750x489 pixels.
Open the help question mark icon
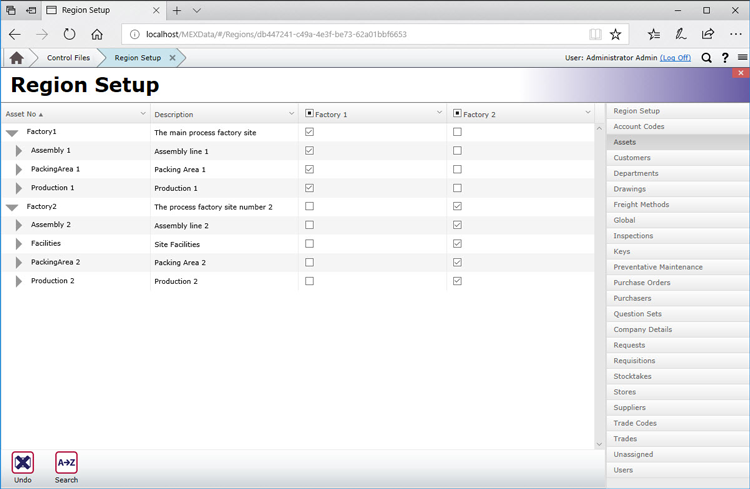pyautogui.click(x=725, y=58)
